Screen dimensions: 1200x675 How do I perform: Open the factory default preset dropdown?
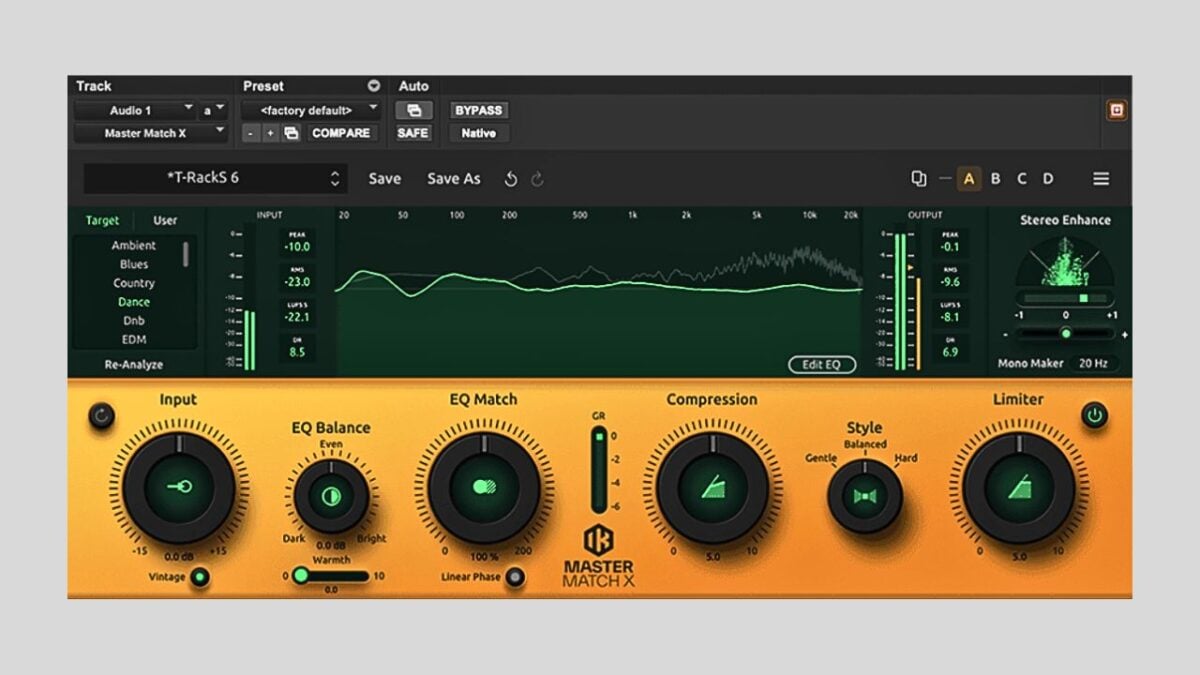[310, 110]
